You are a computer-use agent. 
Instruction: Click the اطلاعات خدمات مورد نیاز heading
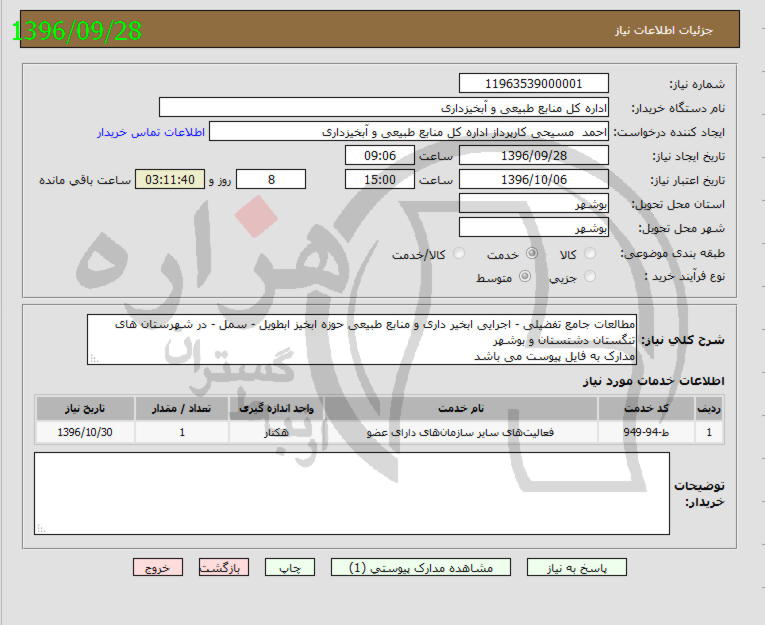(x=654, y=381)
